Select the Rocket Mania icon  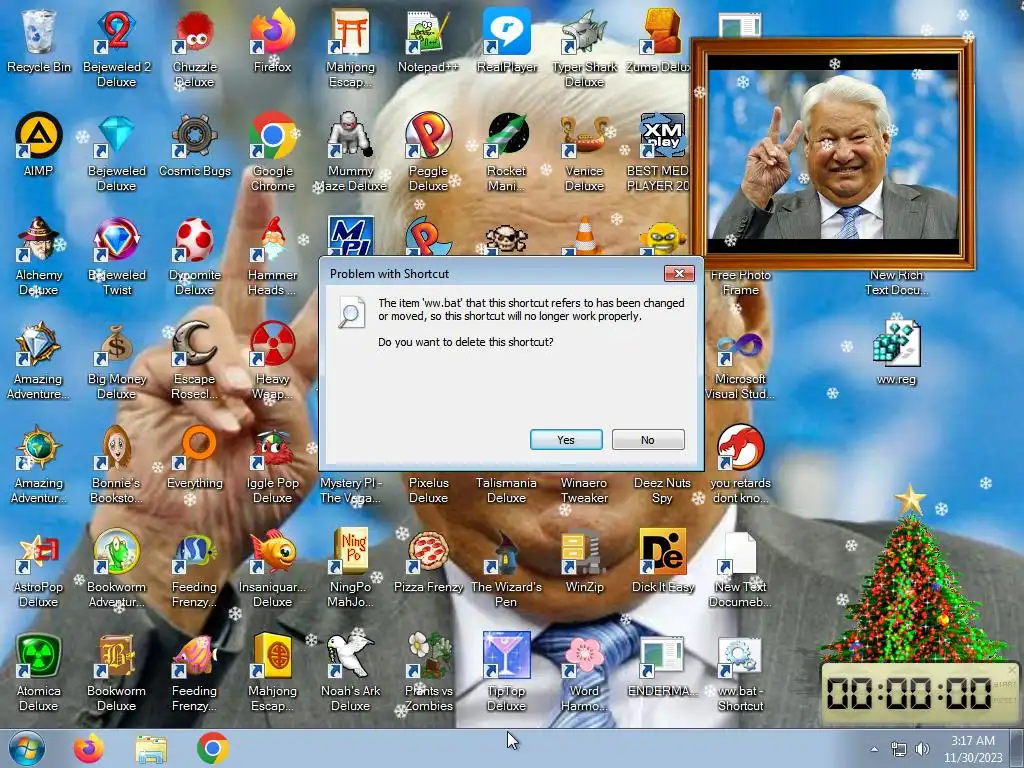click(506, 152)
